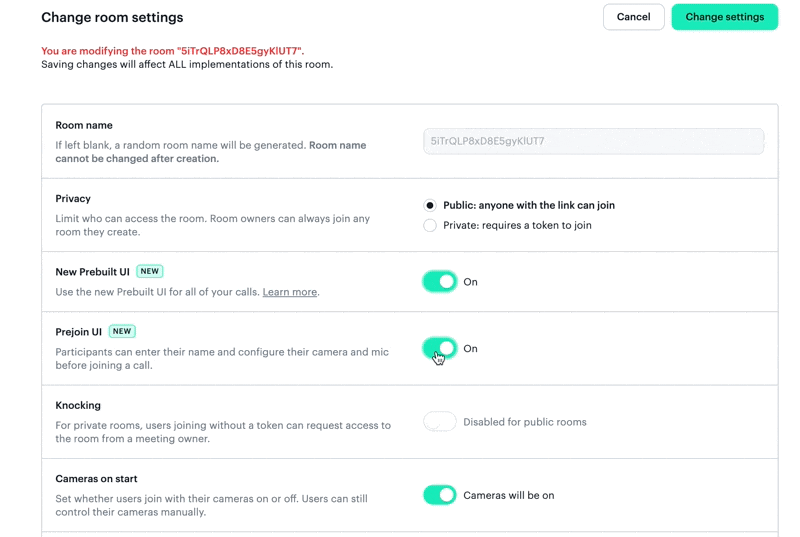
Task: Click the Change room settings heading
Action: (112, 17)
